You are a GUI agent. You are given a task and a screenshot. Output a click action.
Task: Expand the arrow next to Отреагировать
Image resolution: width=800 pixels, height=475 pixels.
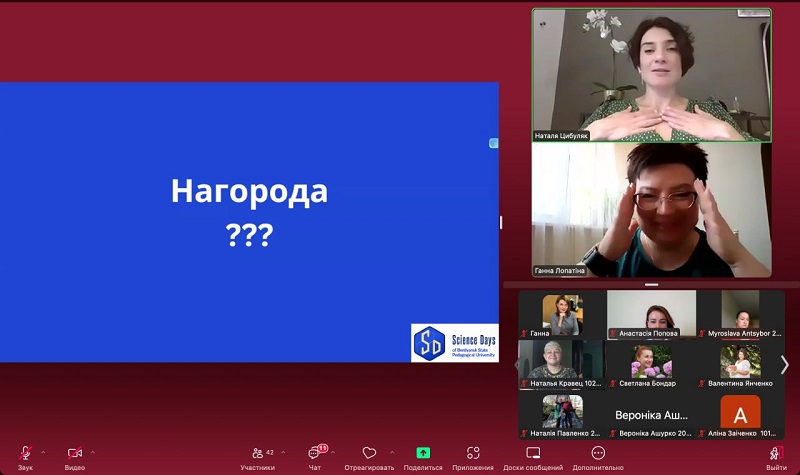pyautogui.click(x=391, y=452)
